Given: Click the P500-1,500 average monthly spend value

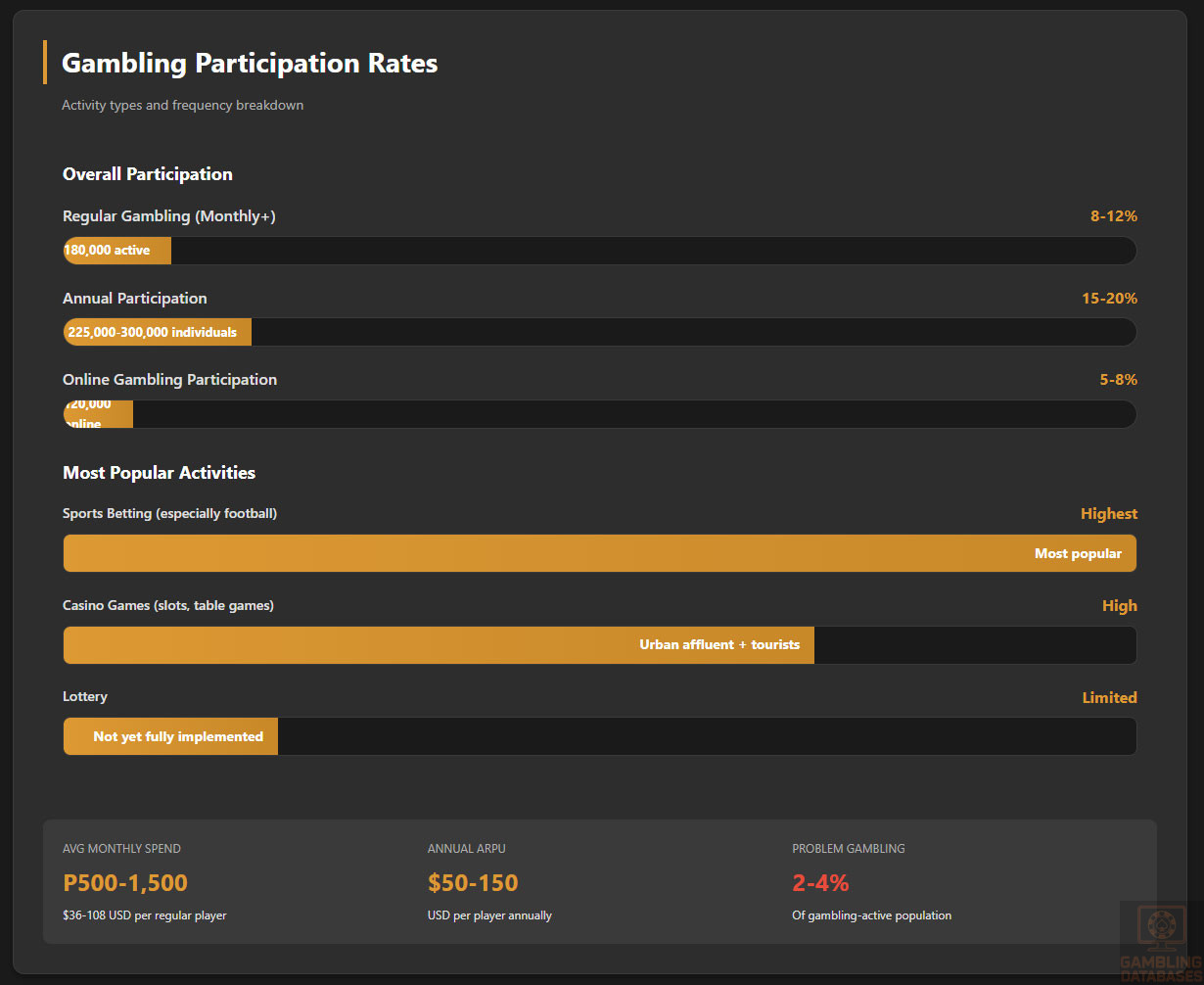Looking at the screenshot, I should coord(125,883).
